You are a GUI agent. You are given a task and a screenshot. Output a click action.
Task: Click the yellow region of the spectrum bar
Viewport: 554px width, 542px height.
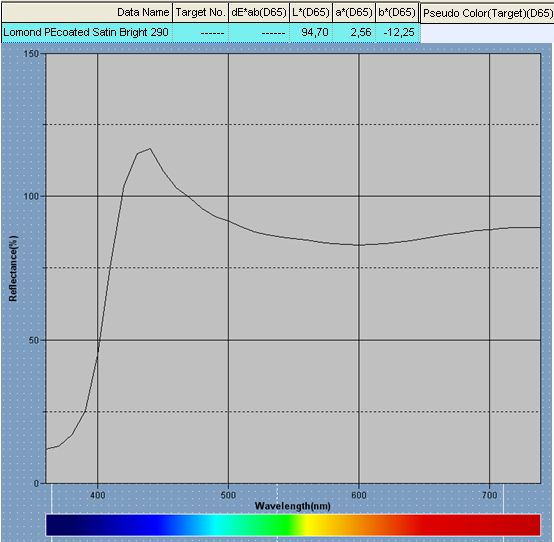point(311,525)
